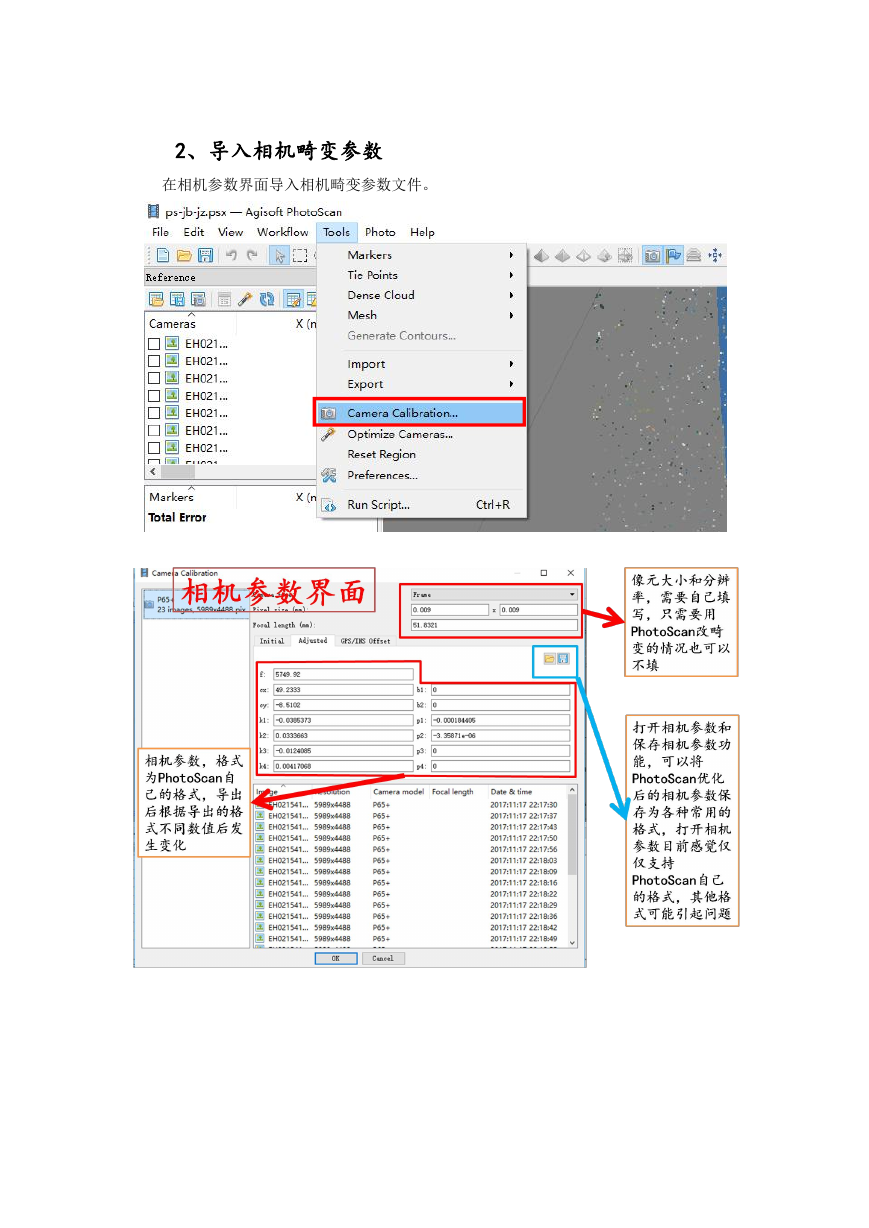Switch to the GPS/INS Offset tab

[x=365, y=641]
